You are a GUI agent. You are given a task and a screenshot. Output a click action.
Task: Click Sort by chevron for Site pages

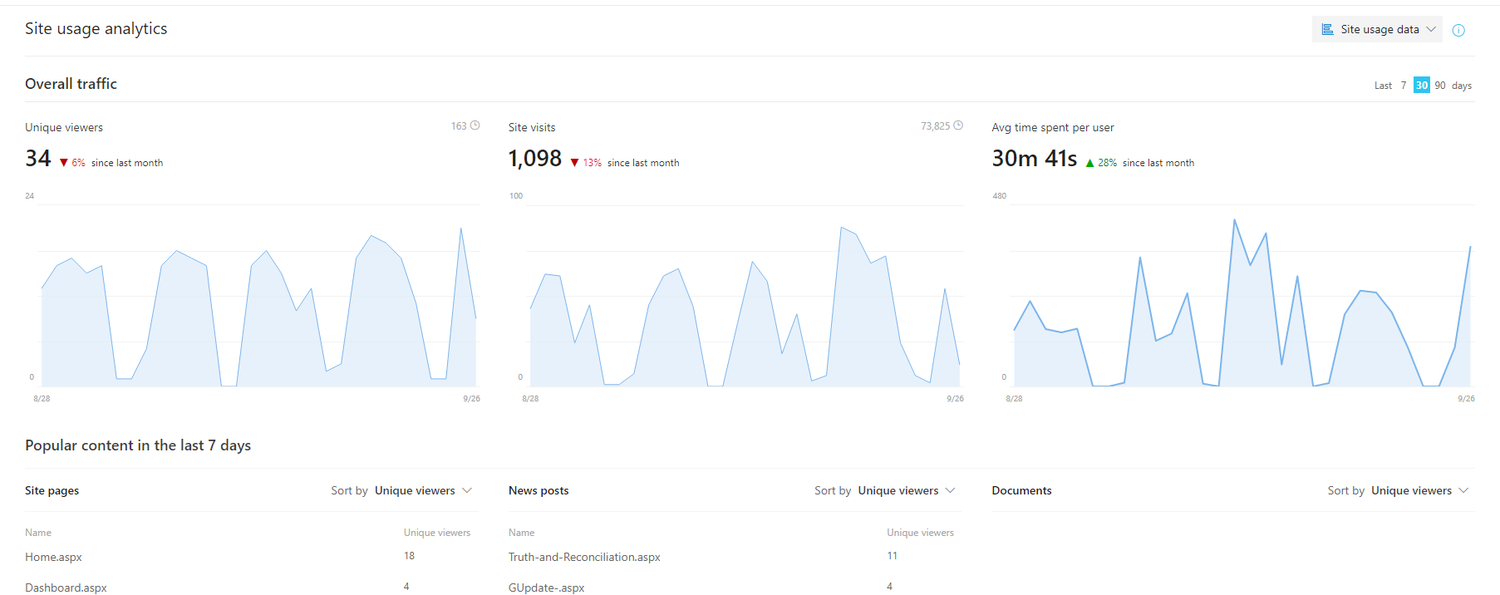[x=467, y=490]
